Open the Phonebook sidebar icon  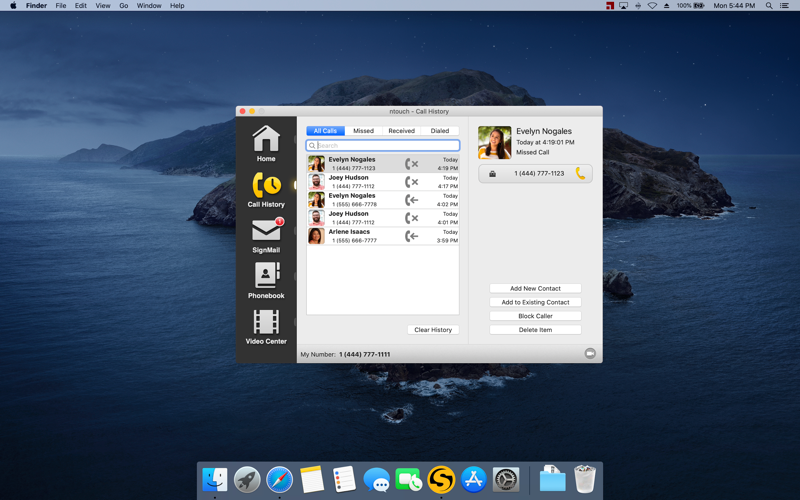(x=266, y=281)
